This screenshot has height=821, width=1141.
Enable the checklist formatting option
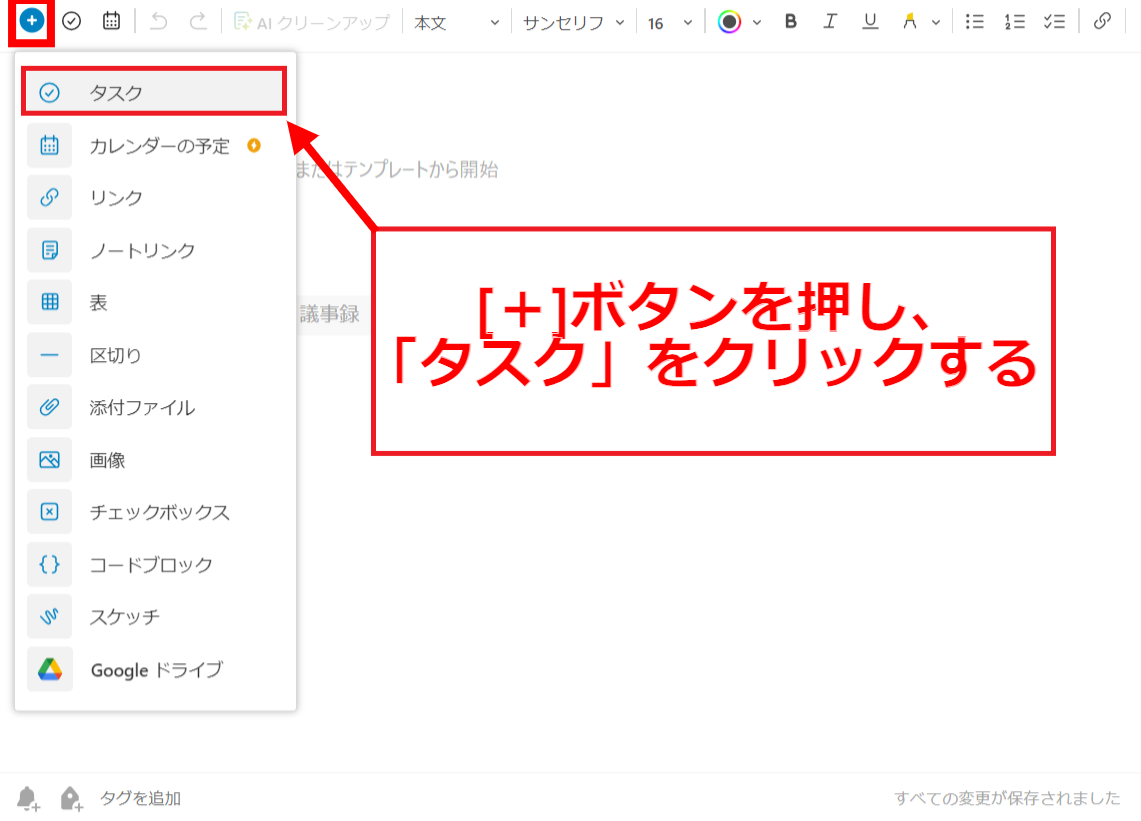pyautogui.click(x=1054, y=21)
